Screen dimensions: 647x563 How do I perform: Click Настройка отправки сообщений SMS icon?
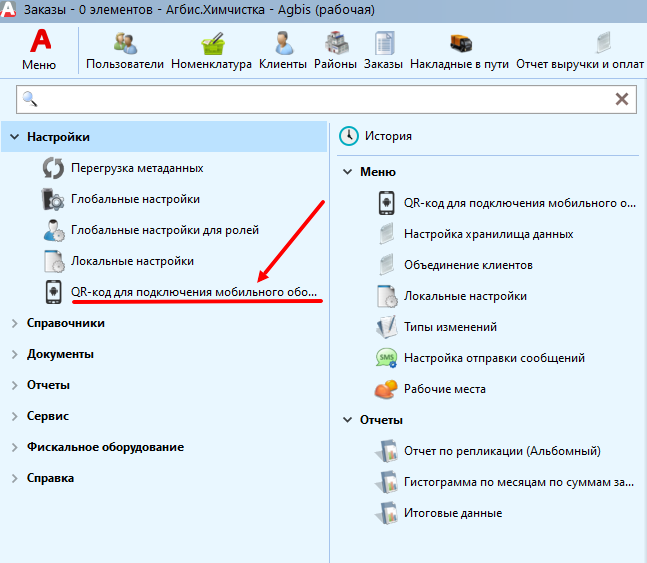tap(387, 358)
